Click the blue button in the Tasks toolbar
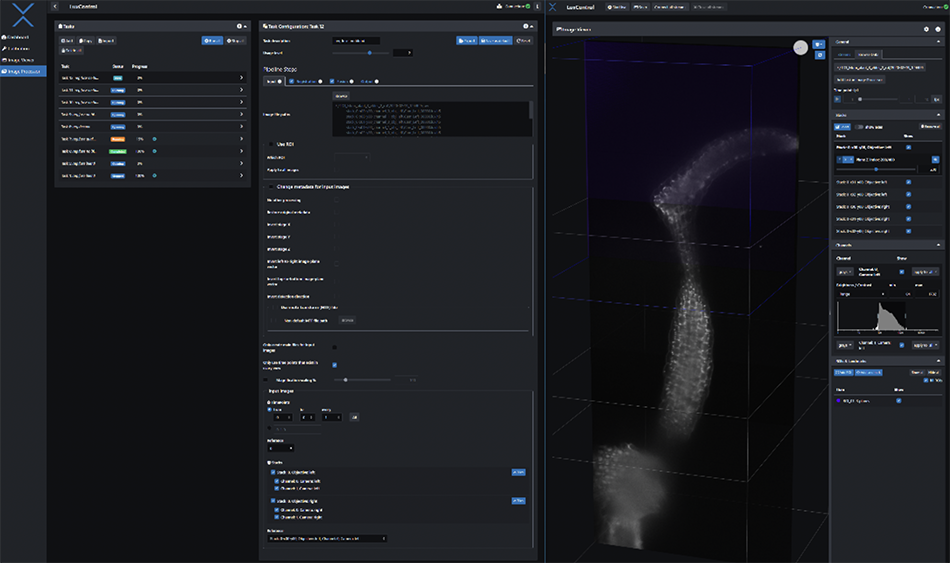The width and height of the screenshot is (950, 563). [212, 41]
